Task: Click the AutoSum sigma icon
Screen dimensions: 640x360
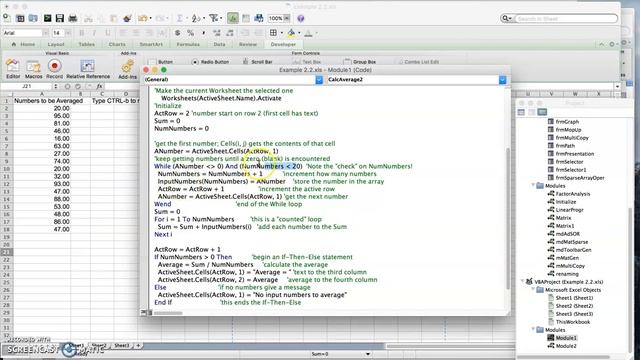Action: (179, 18)
